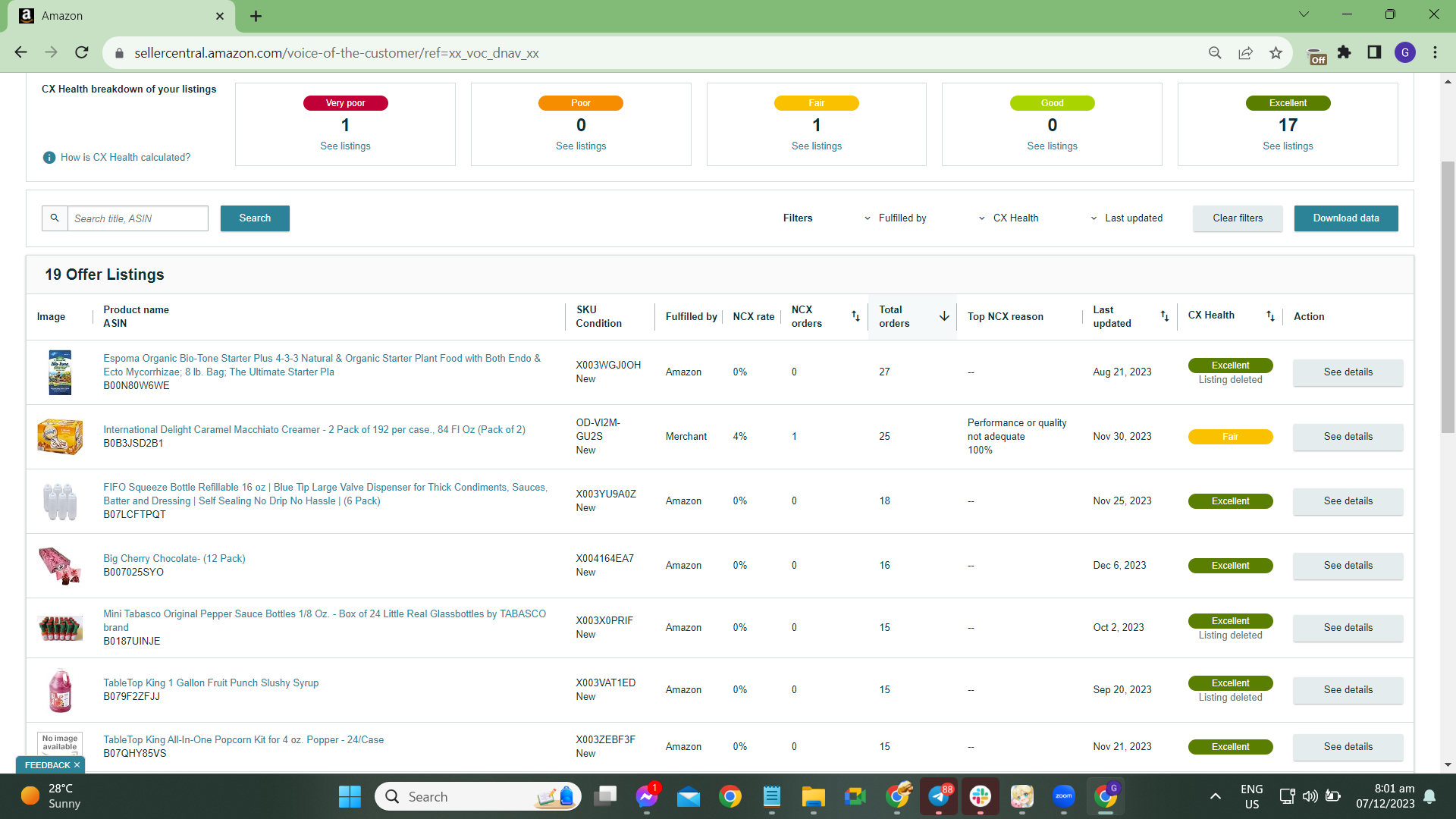This screenshot has height=819, width=1456.
Task: Click the browser back arrow
Action: point(20,52)
